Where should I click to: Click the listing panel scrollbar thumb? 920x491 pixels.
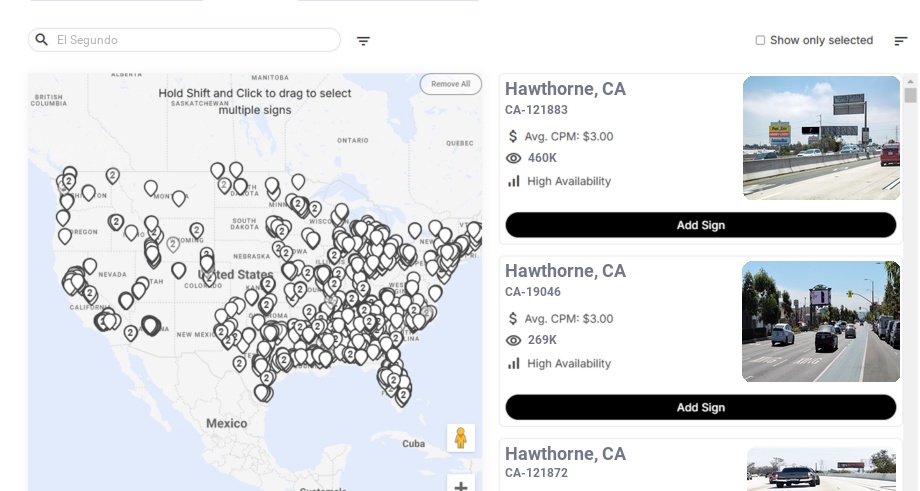point(910,95)
